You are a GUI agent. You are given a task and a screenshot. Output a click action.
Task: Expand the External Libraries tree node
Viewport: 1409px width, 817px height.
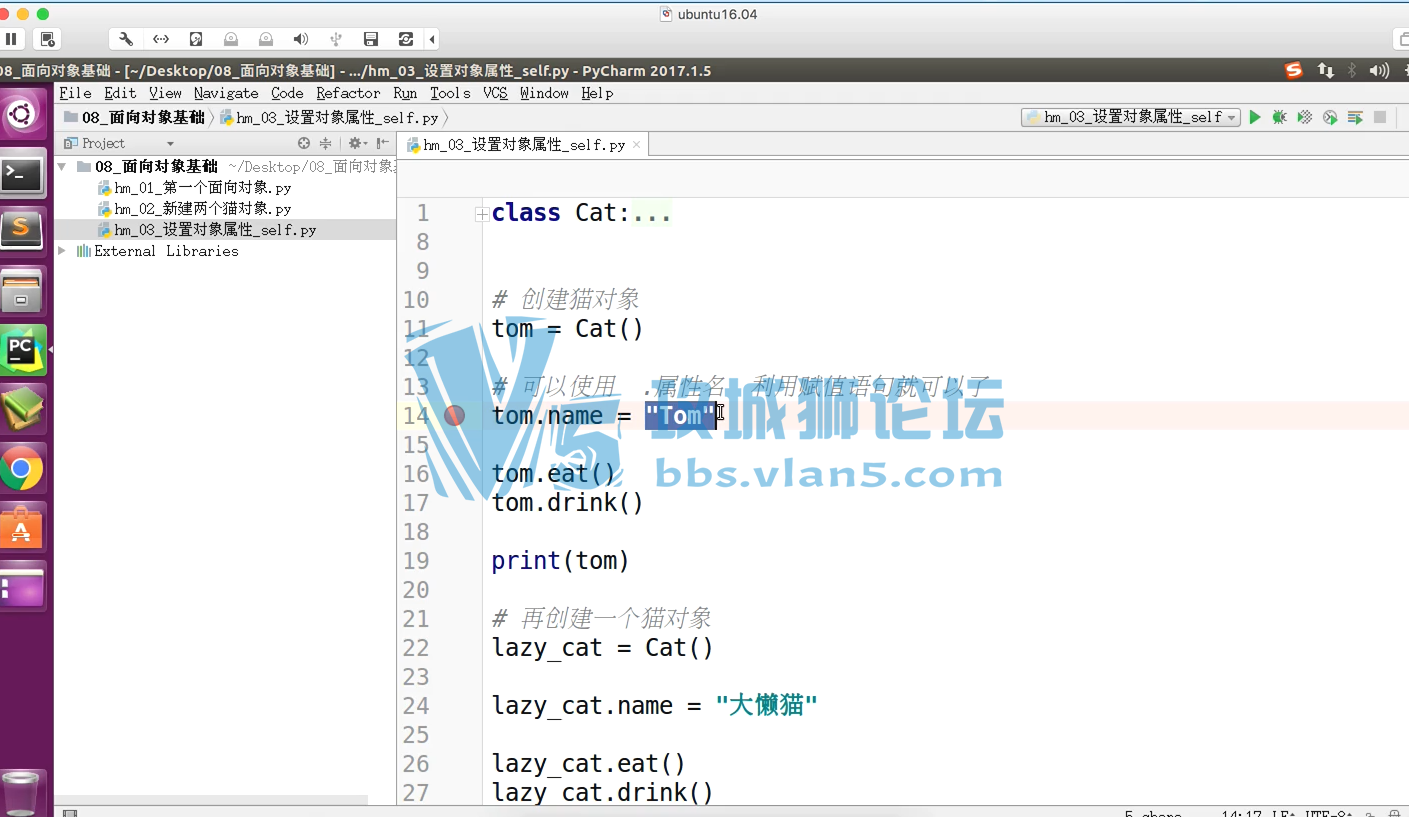(x=62, y=251)
